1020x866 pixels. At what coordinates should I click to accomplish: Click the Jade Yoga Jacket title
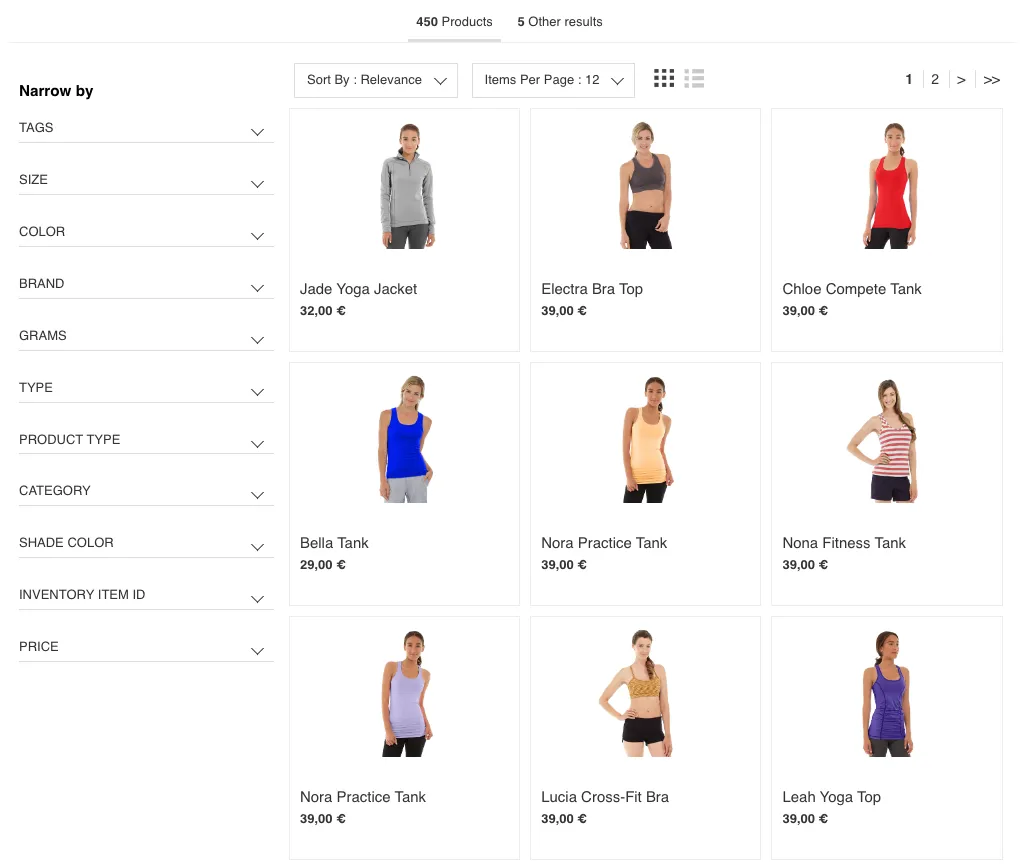point(358,289)
